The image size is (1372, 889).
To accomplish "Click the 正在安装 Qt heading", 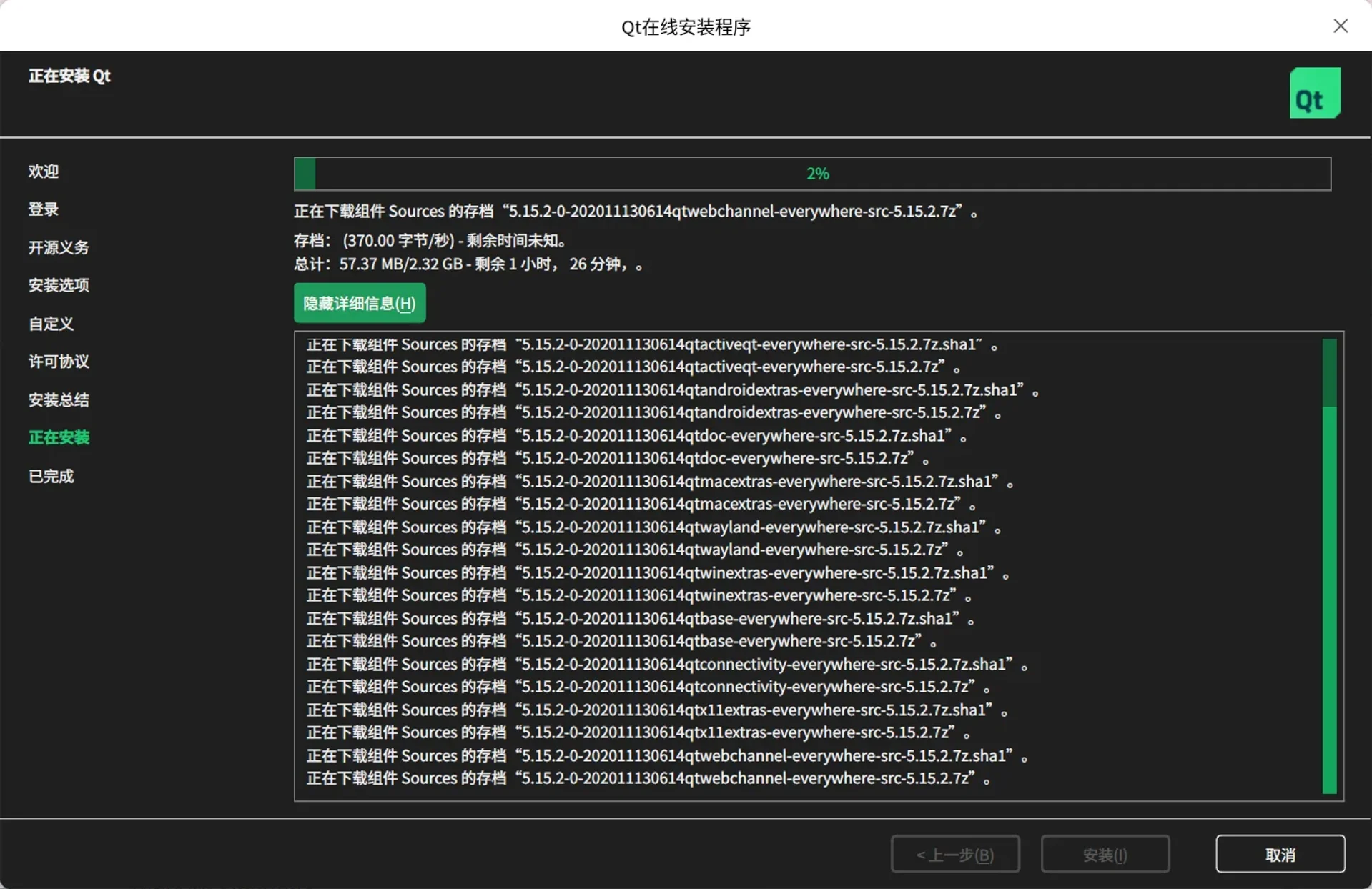I will (x=69, y=76).
